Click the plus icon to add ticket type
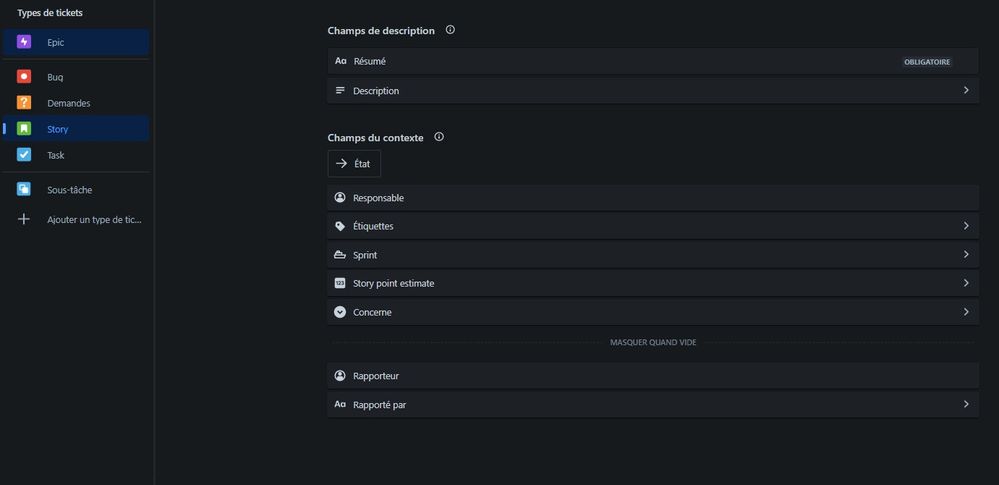Viewport: 999px width, 485px height. [x=24, y=219]
